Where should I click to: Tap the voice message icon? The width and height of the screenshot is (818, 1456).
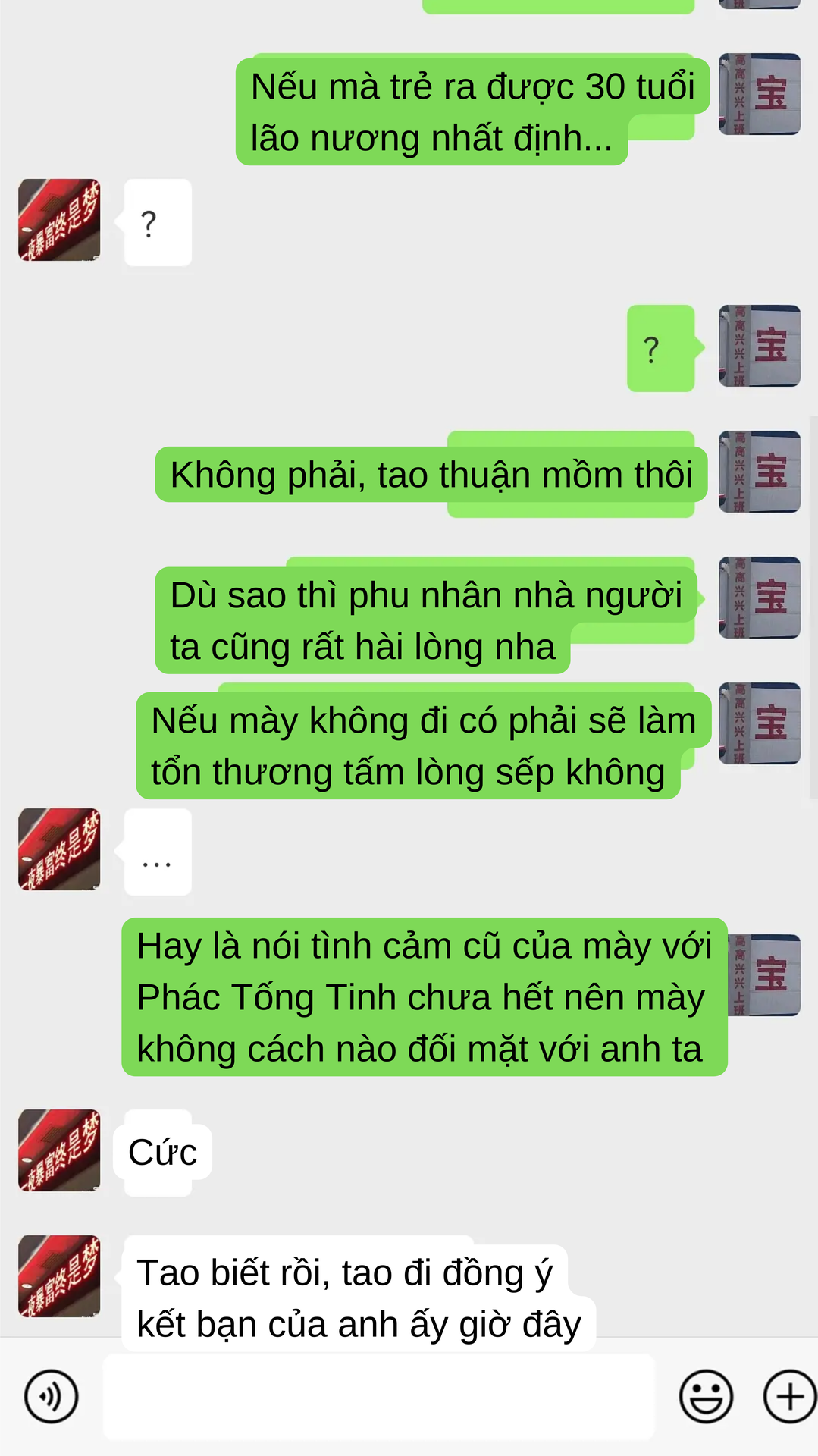tap(51, 1396)
